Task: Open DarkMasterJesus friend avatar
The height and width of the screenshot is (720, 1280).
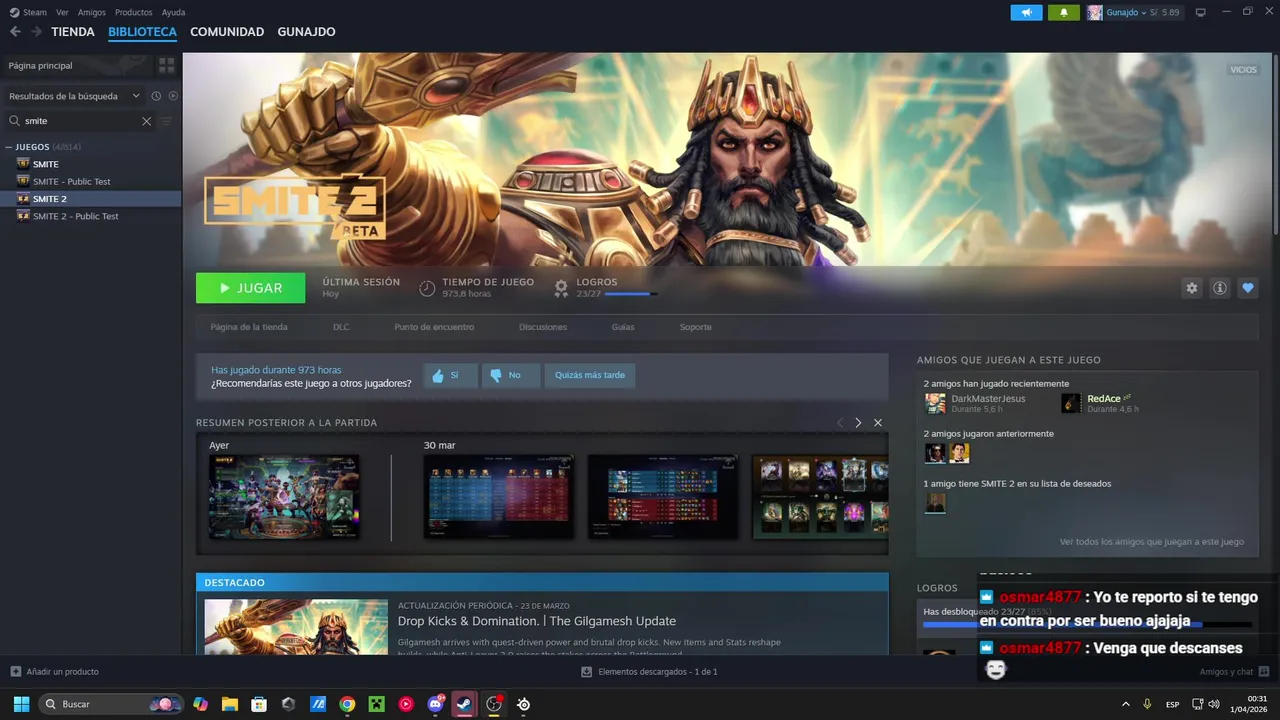Action: point(935,403)
